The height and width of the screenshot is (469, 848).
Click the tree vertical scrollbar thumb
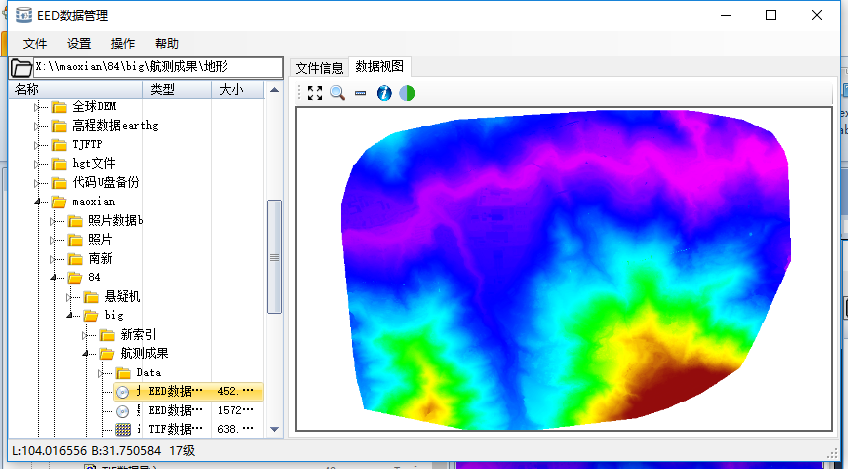click(274, 257)
